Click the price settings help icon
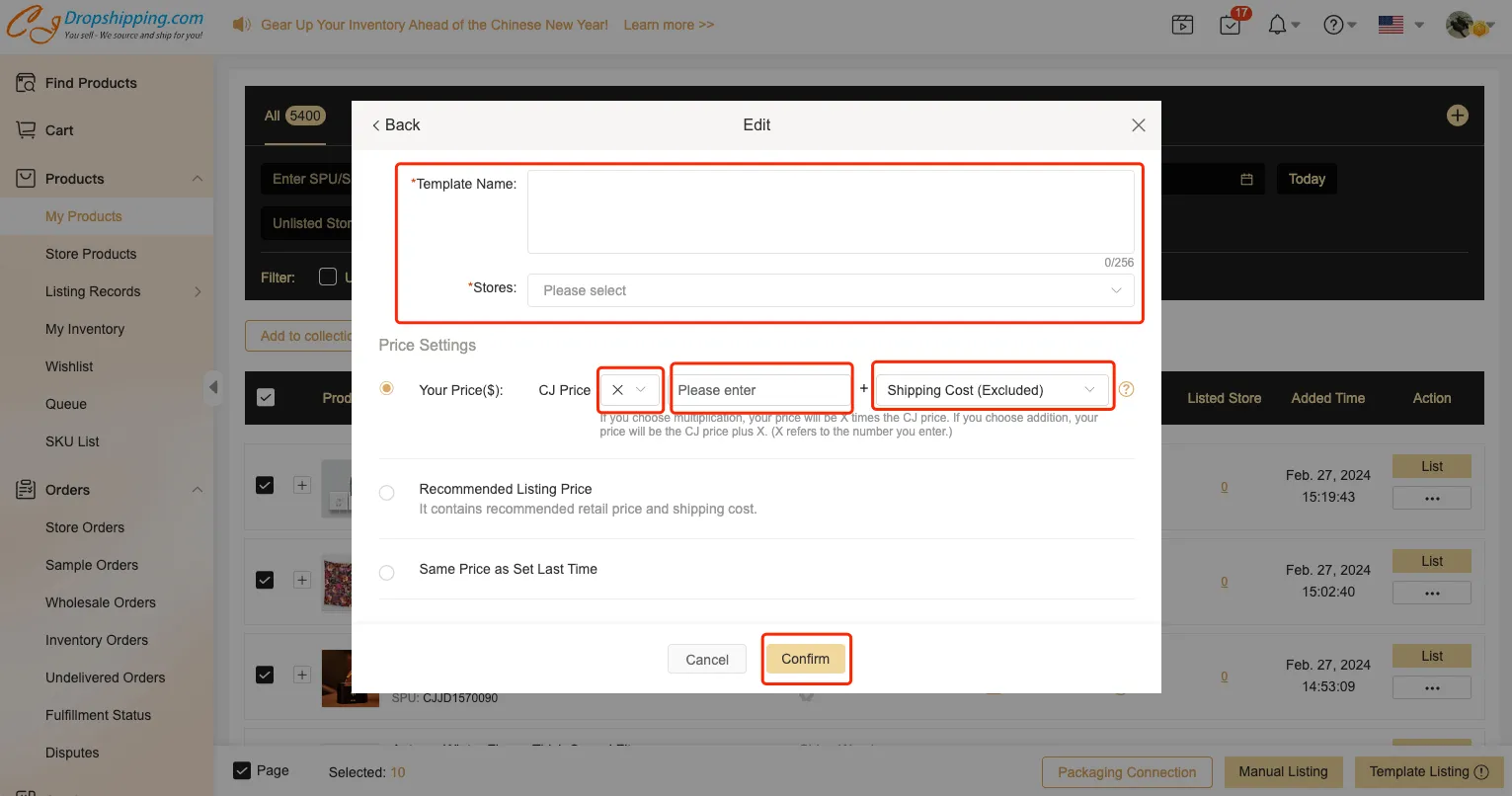This screenshot has height=796, width=1512. [x=1126, y=389]
